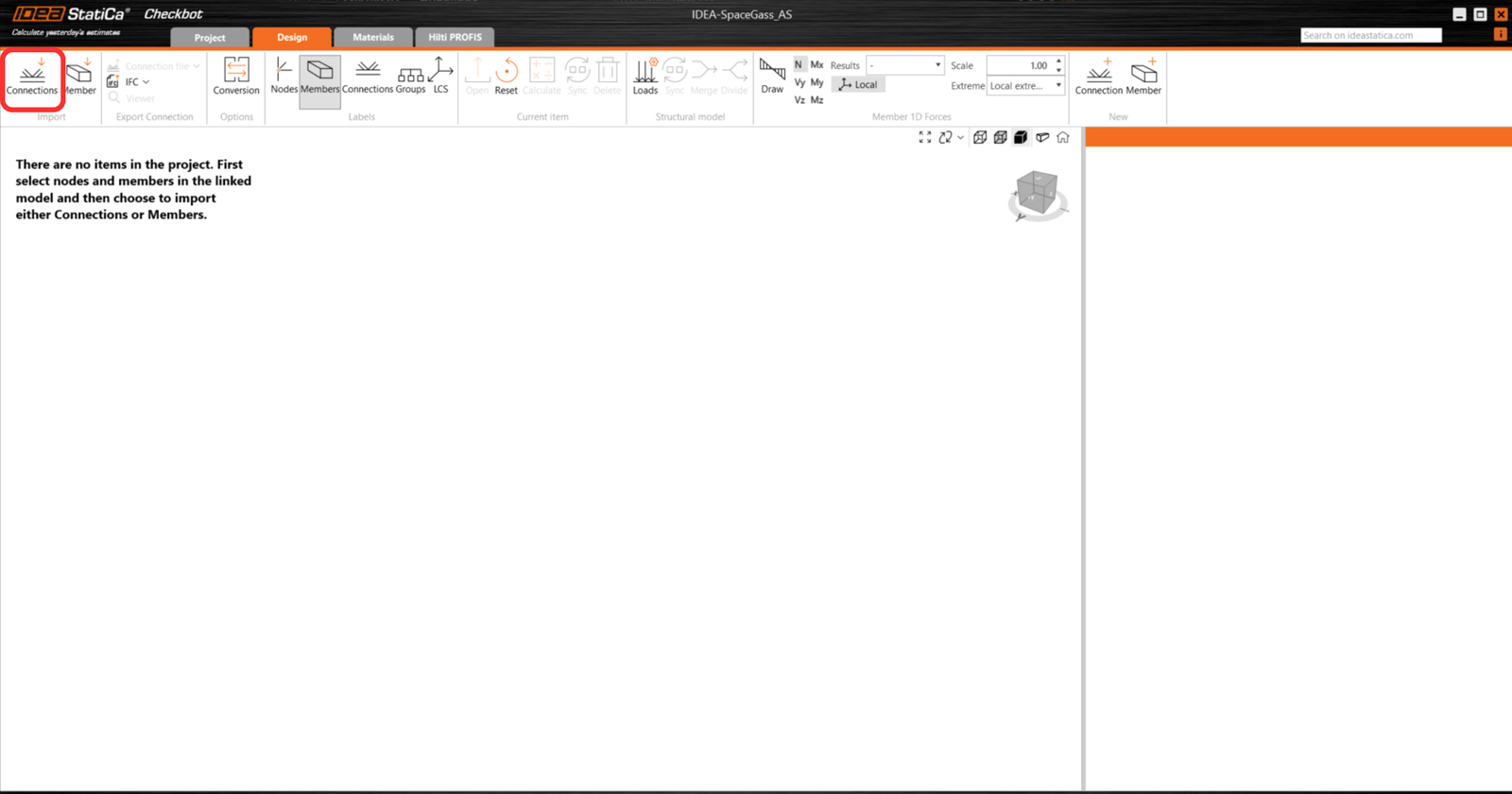Minimize the Checkbot window
Viewport: 1512px width, 794px height.
pyautogui.click(x=1460, y=14)
